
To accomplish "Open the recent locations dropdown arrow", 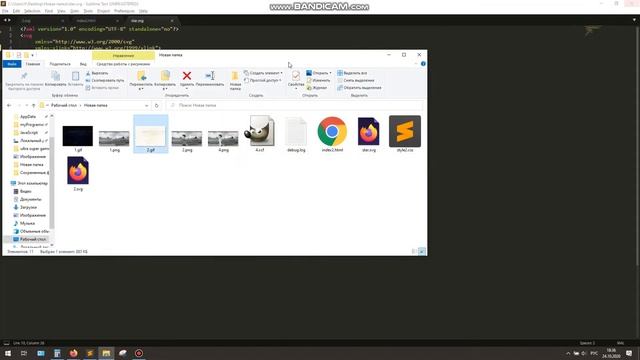I will coord(27,105).
